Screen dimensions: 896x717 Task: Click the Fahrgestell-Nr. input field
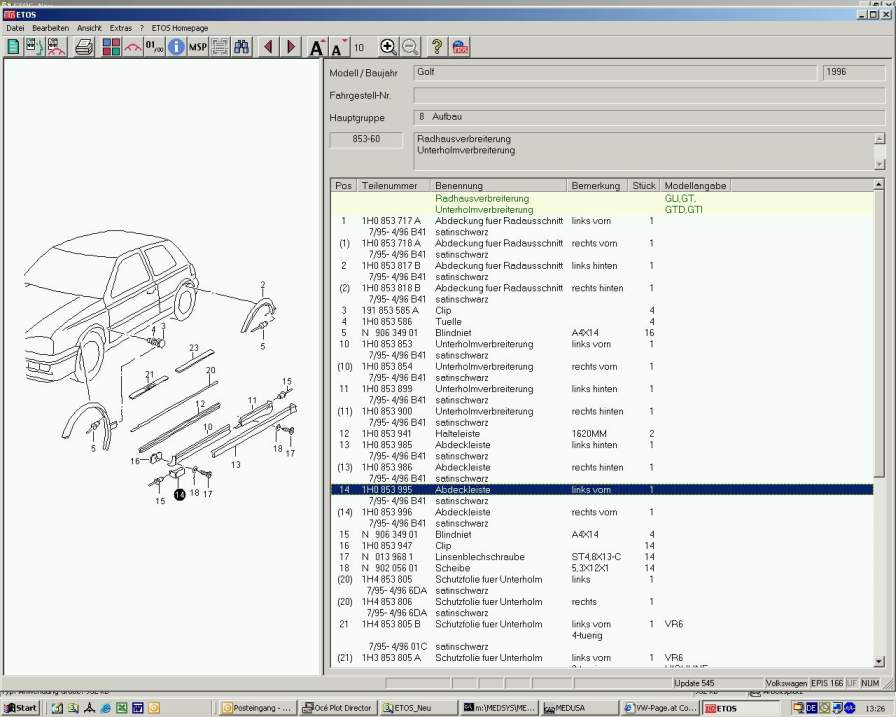648,96
